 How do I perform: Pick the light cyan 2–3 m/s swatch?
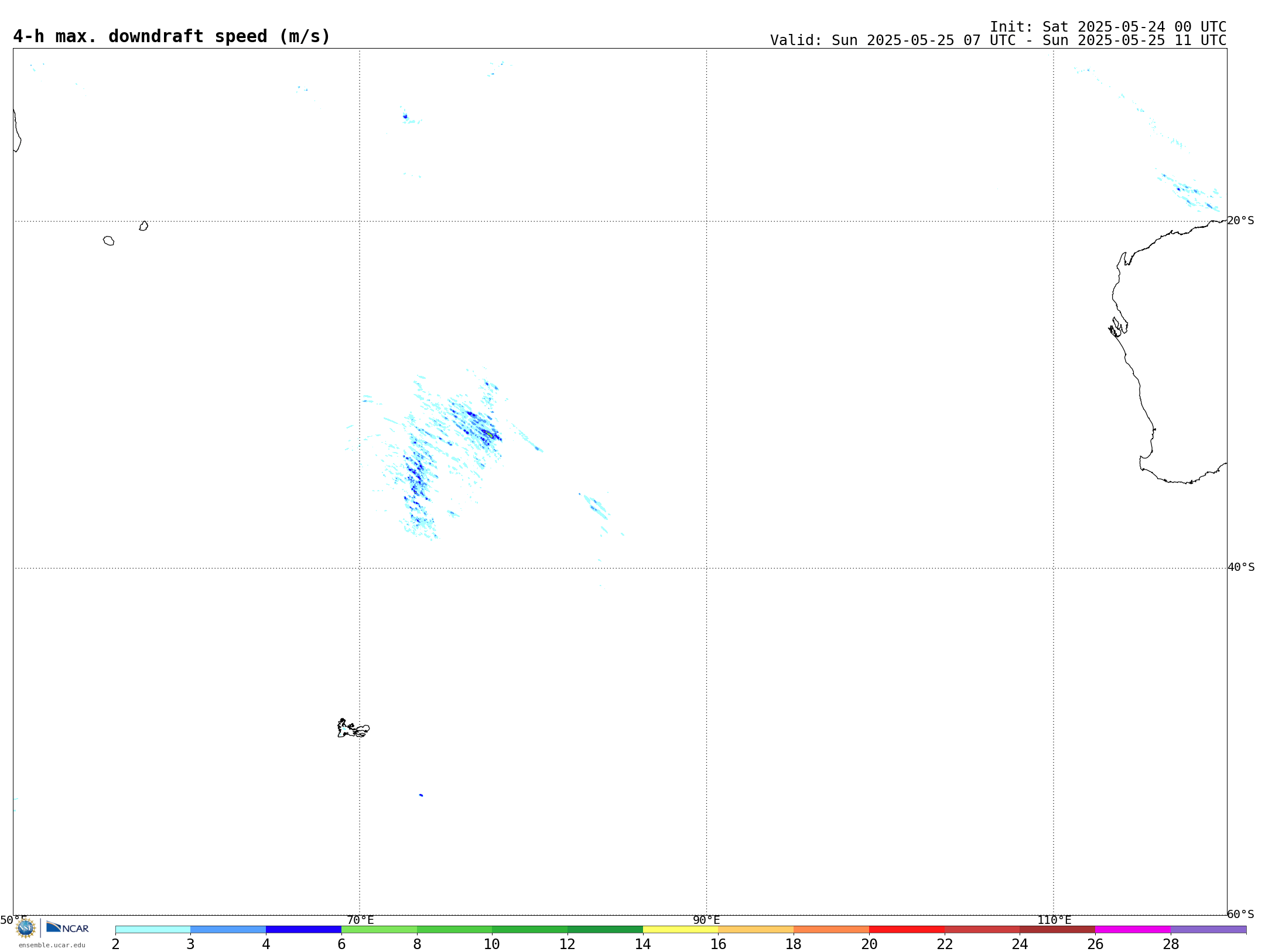[153, 930]
